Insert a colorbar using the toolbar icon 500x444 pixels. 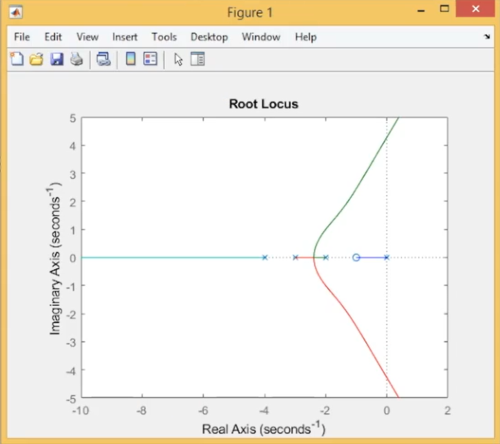[x=131, y=59]
